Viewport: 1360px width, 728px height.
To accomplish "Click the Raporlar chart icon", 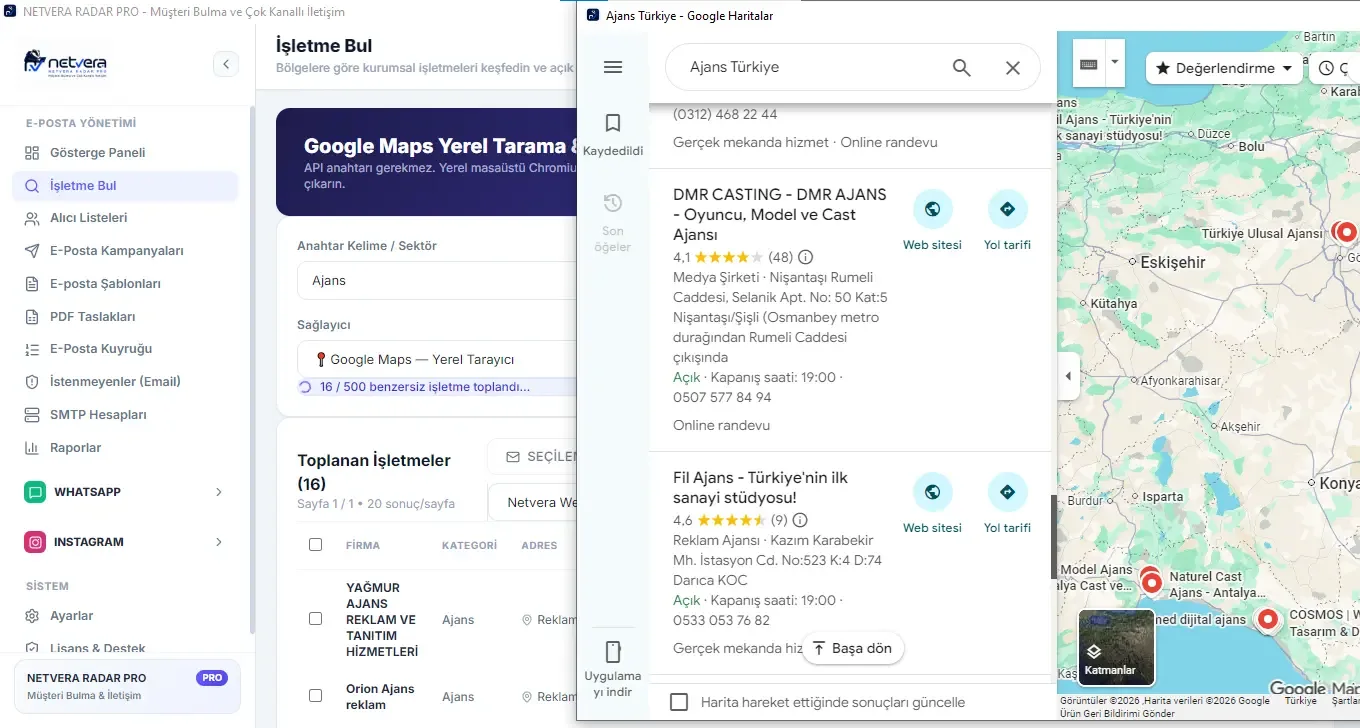I will pos(31,448).
